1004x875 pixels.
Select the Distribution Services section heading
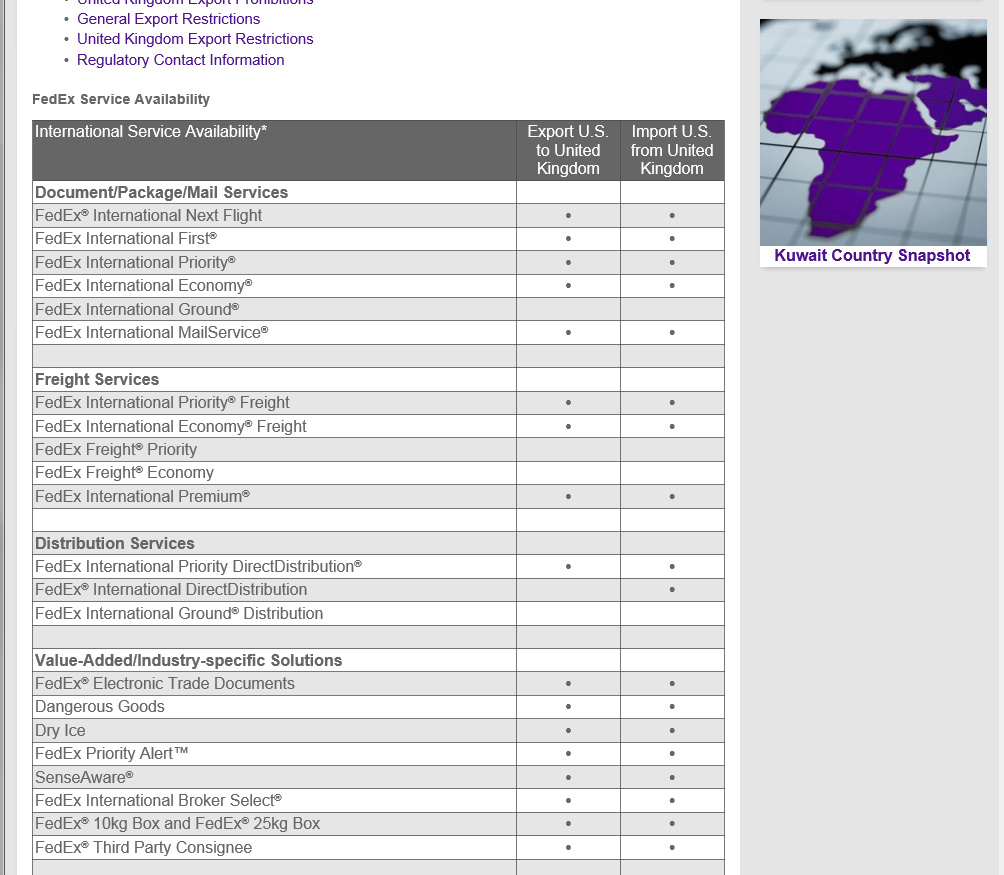tap(115, 543)
